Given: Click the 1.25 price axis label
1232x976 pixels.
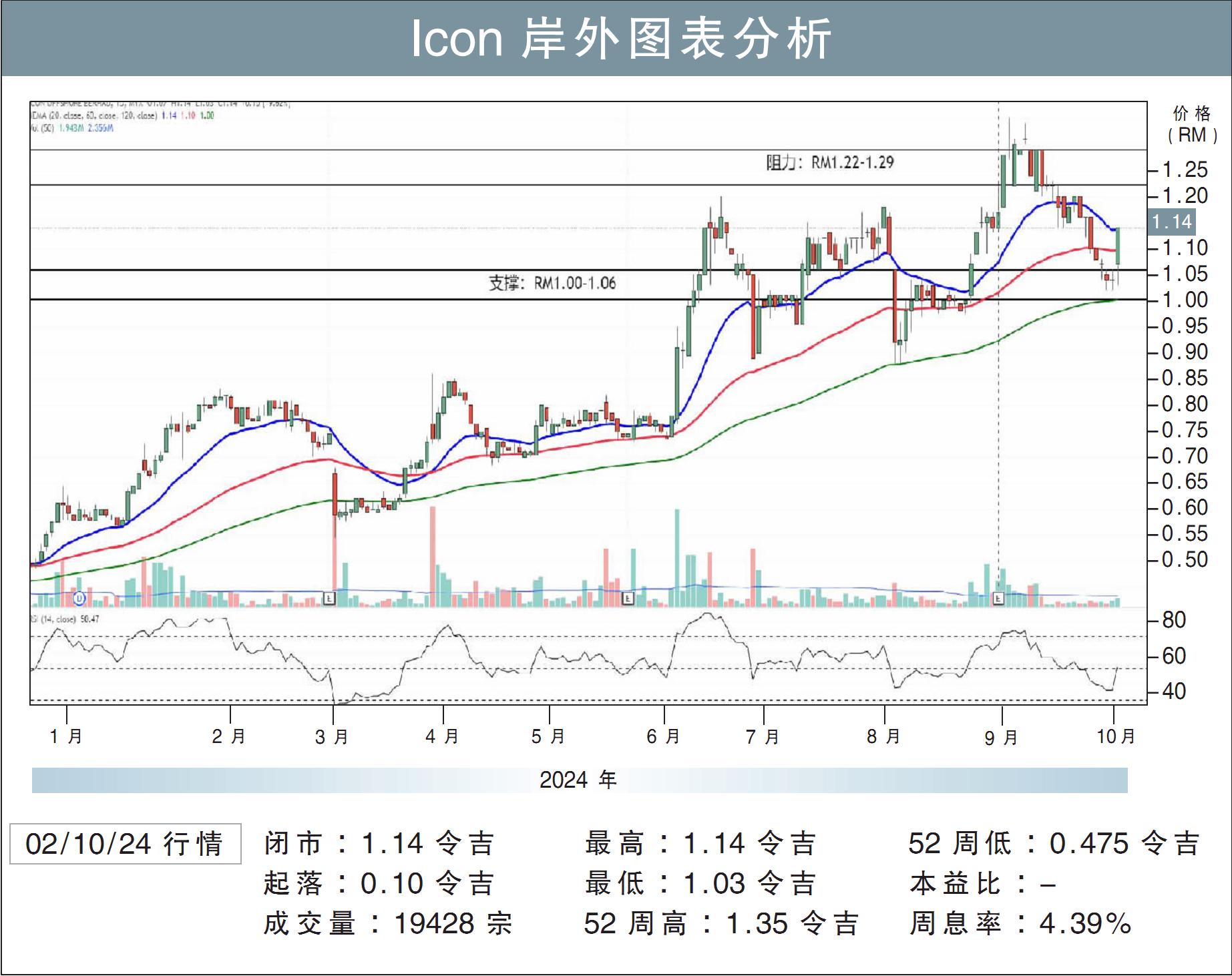Looking at the screenshot, I should (x=1185, y=170).
